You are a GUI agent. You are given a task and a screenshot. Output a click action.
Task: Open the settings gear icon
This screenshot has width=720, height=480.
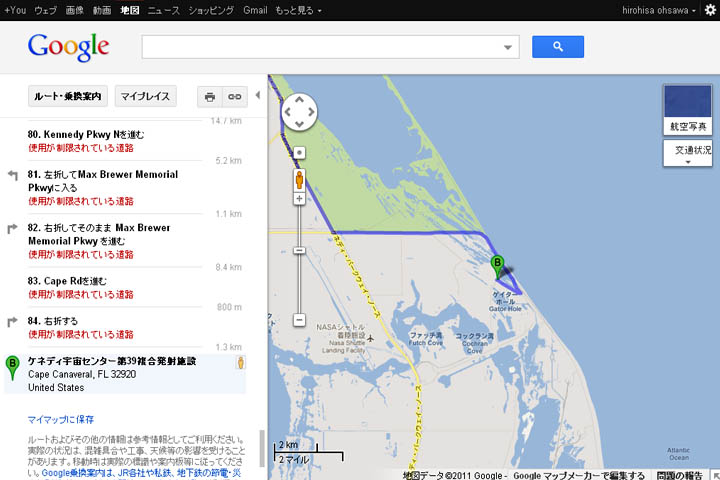click(x=710, y=10)
